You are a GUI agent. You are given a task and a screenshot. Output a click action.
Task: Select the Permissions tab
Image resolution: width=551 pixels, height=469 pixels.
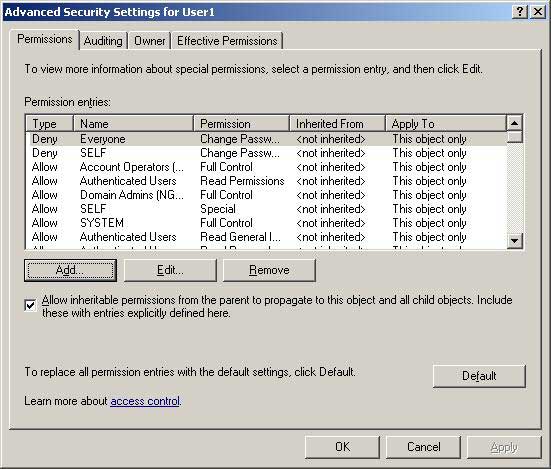pos(45,39)
